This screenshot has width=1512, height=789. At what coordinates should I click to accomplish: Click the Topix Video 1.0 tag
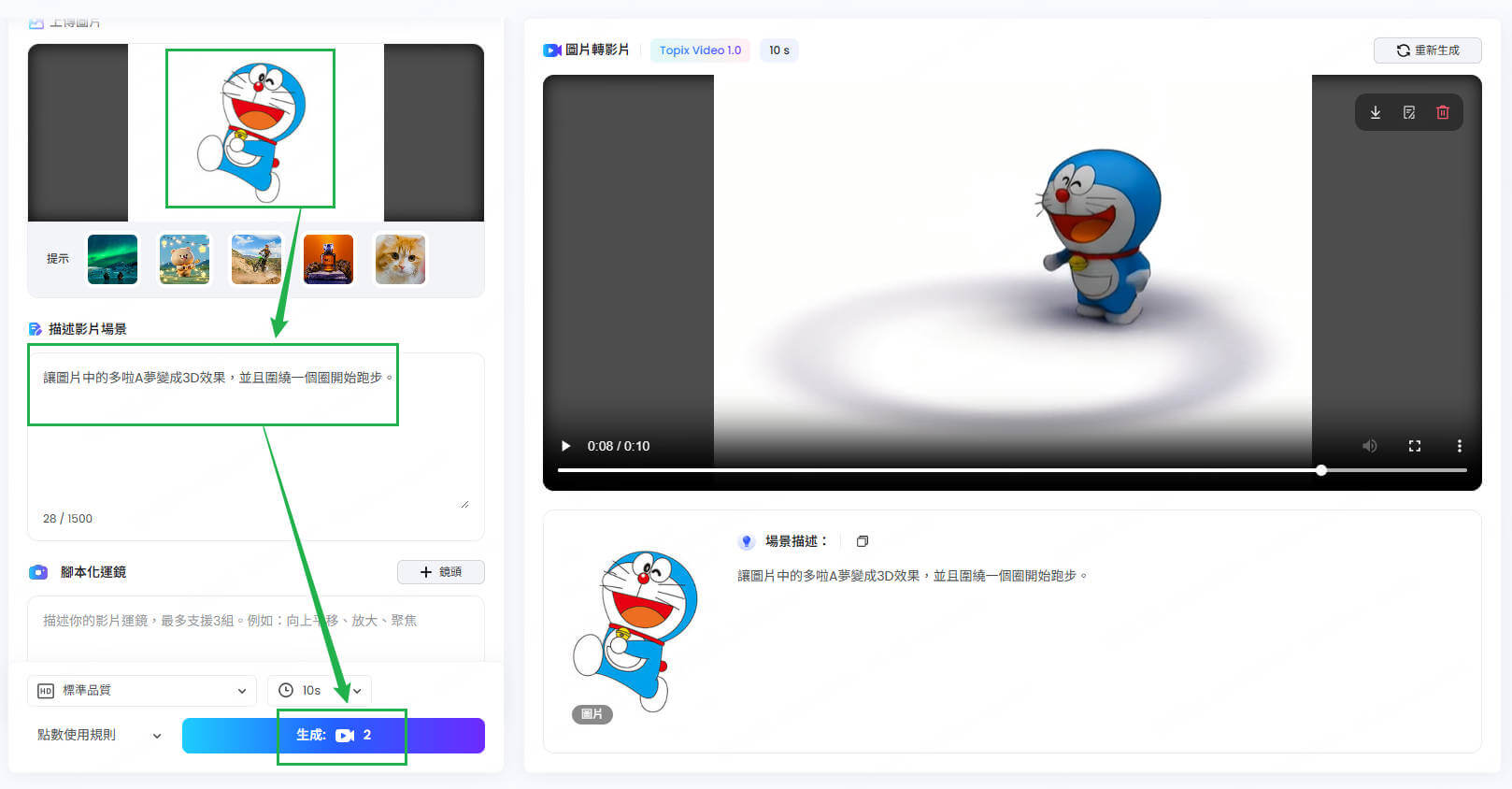click(700, 50)
